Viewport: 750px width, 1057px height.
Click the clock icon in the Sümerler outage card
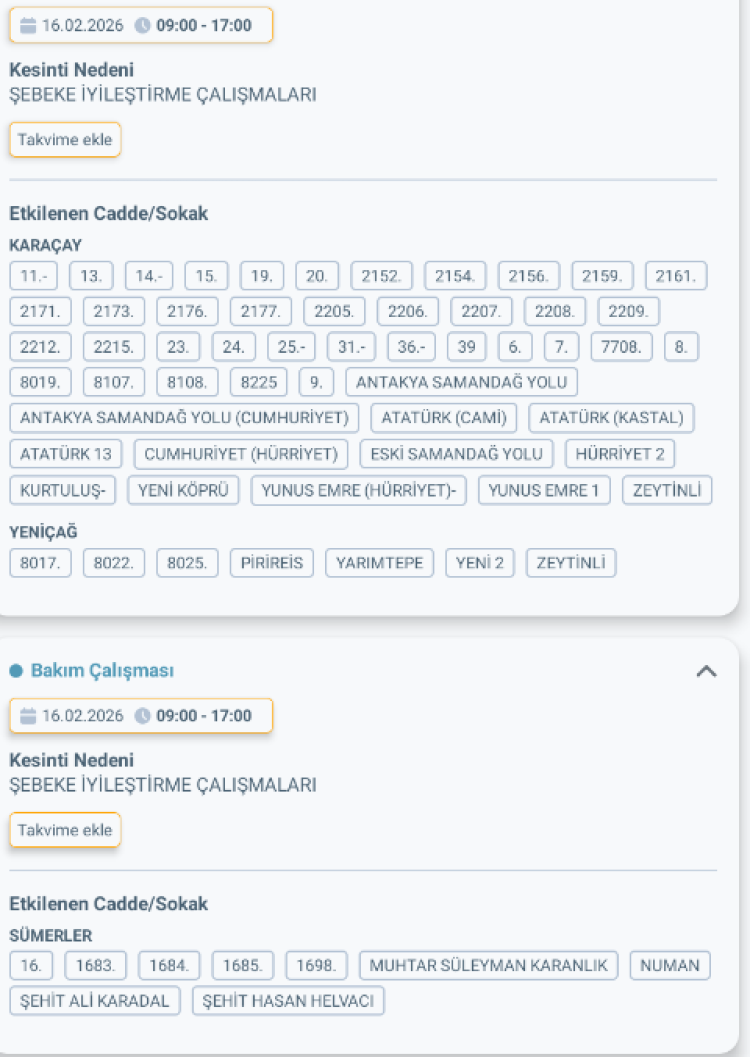point(142,716)
